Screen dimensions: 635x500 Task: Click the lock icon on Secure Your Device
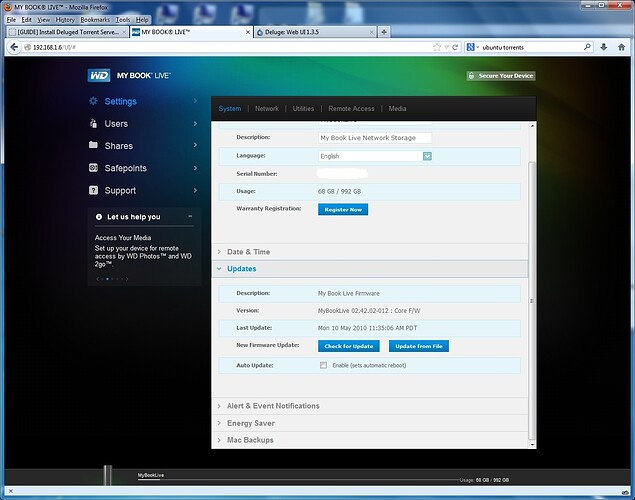click(x=471, y=76)
